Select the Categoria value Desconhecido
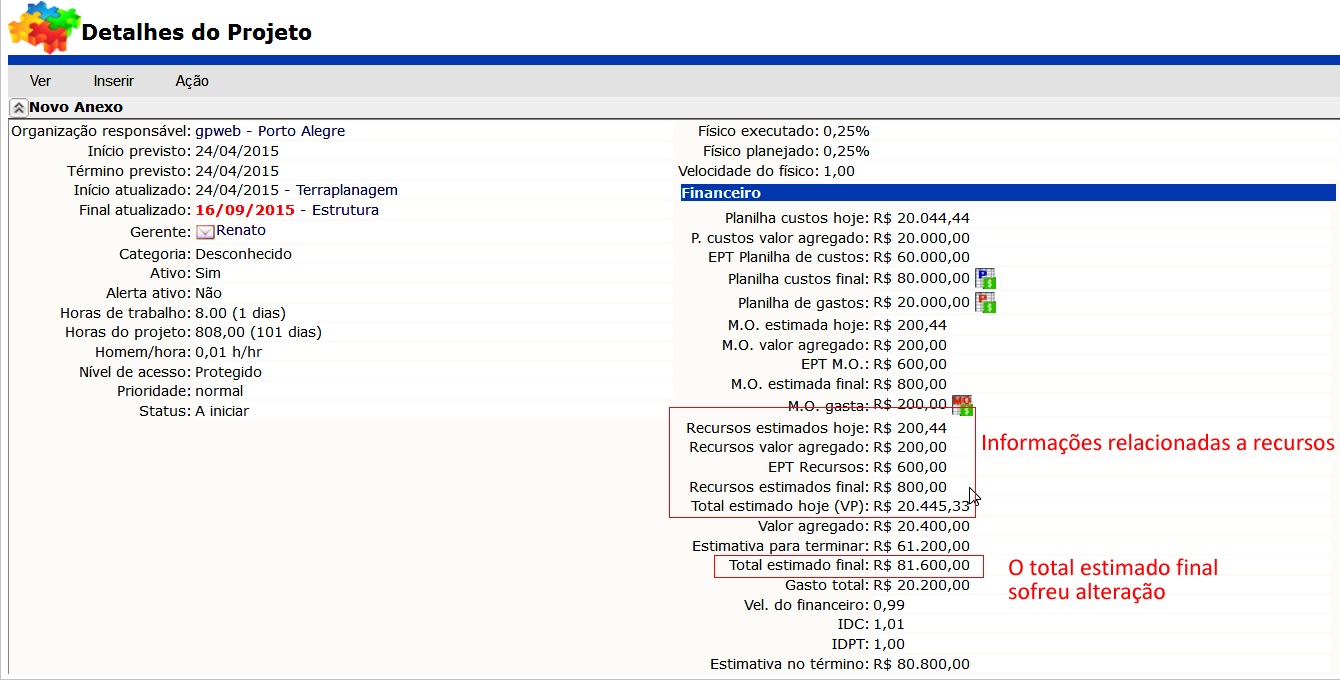Viewport: 1340px width, 680px height. pos(243,254)
